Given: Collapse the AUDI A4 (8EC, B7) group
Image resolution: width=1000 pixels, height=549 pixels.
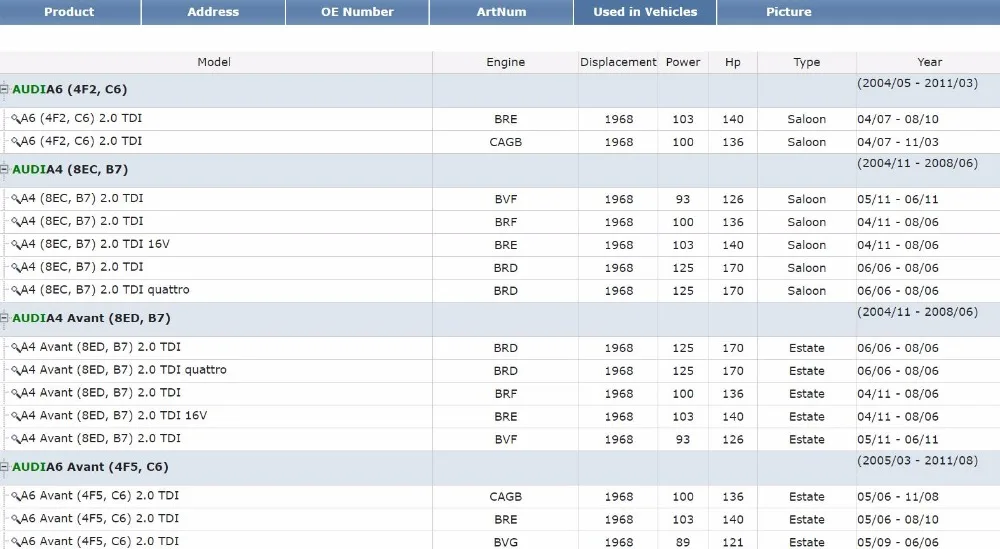Looking at the screenshot, I should point(4,170).
